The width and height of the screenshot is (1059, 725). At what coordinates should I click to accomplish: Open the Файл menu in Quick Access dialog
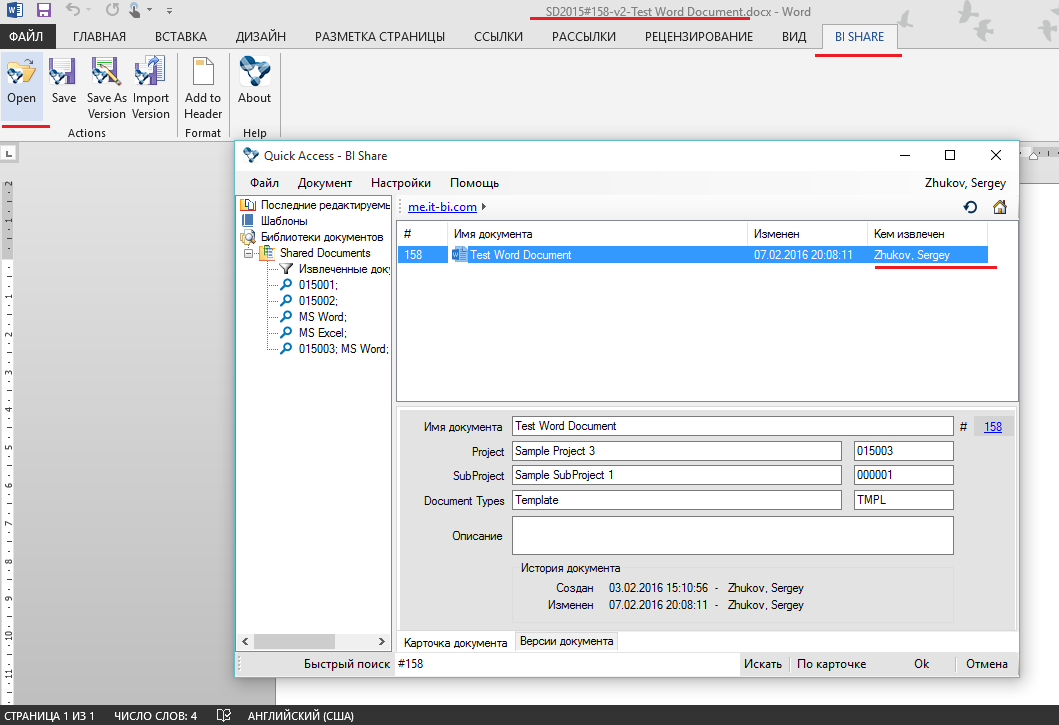[x=264, y=183]
